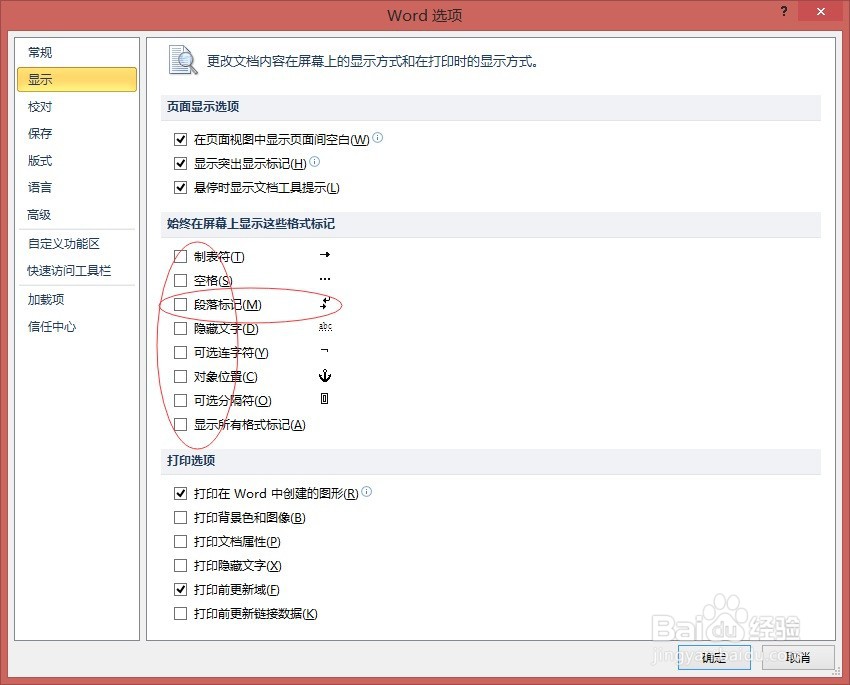Select 显示 category in sidebar
The height and width of the screenshot is (685, 850).
tap(76, 79)
